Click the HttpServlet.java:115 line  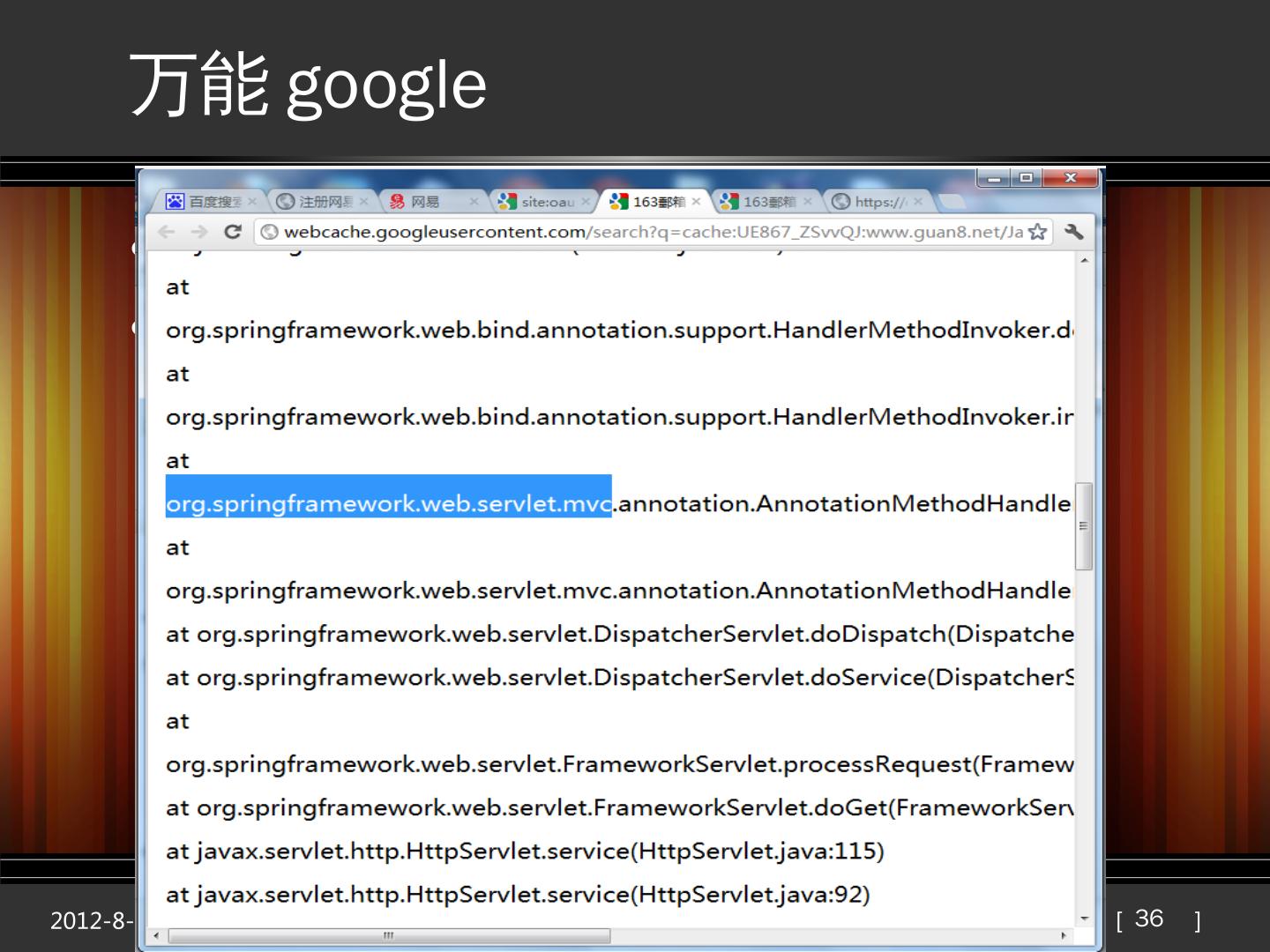click(525, 851)
